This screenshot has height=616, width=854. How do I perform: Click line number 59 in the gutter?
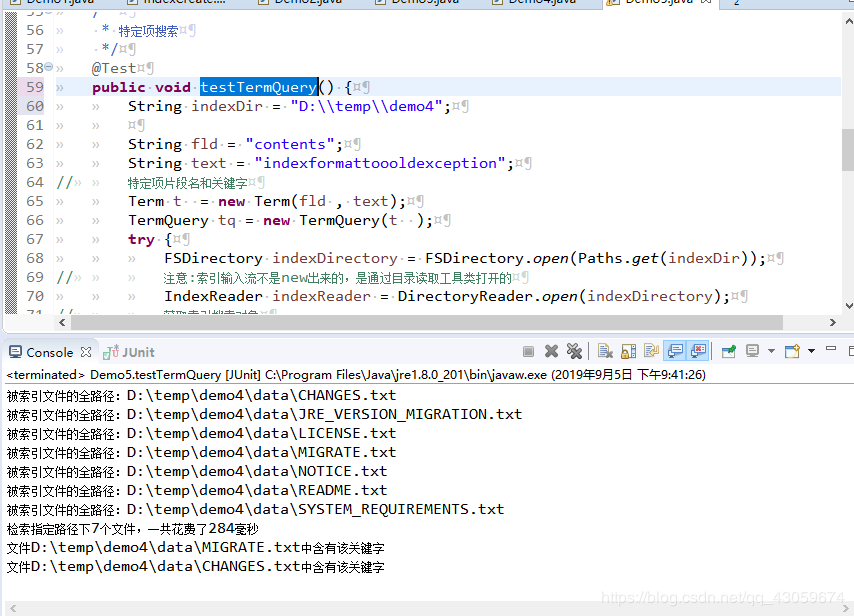35,87
